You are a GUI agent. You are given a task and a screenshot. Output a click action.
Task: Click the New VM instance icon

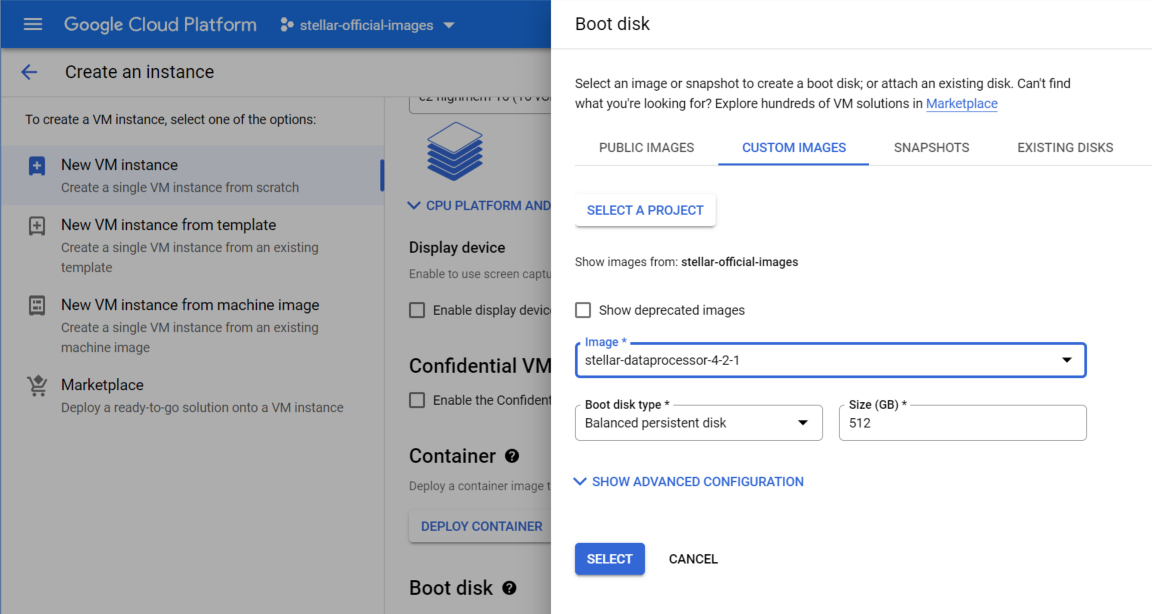pos(37,166)
